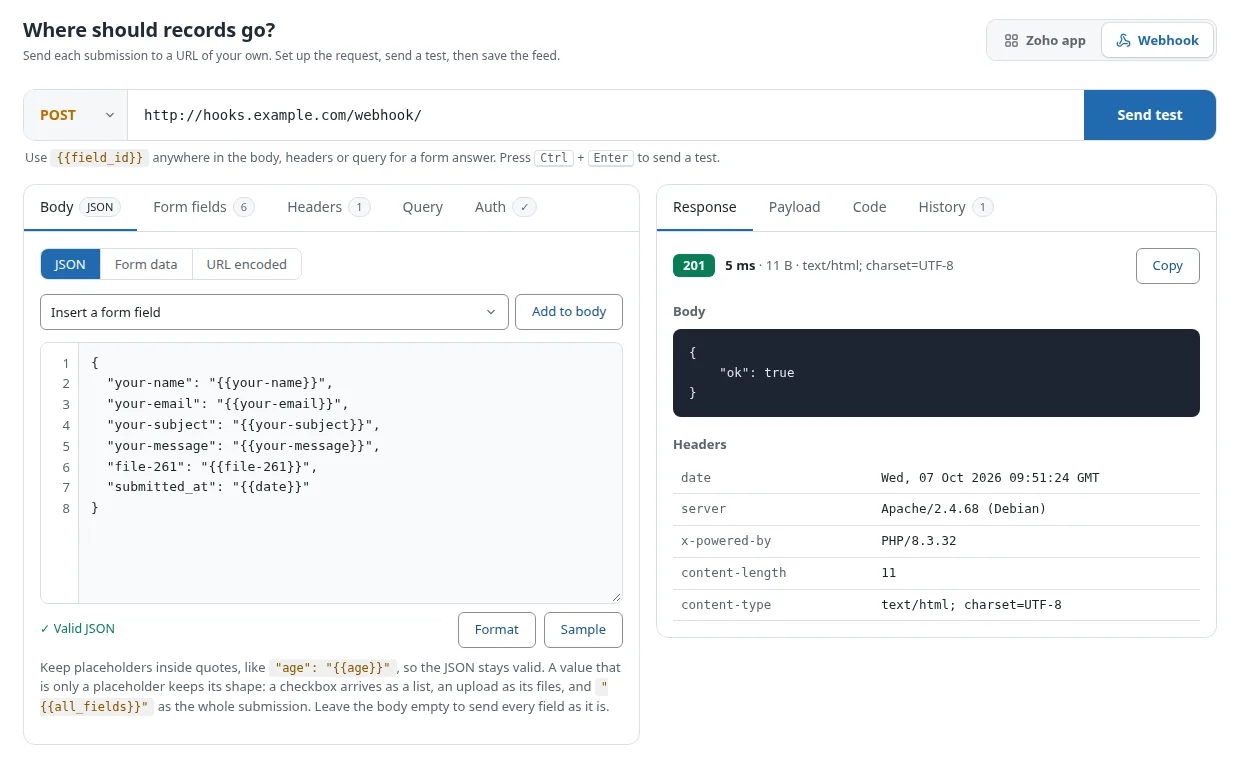Switch to the Headers request tab
Image resolution: width=1240 pixels, height=761 pixels.
(x=328, y=207)
